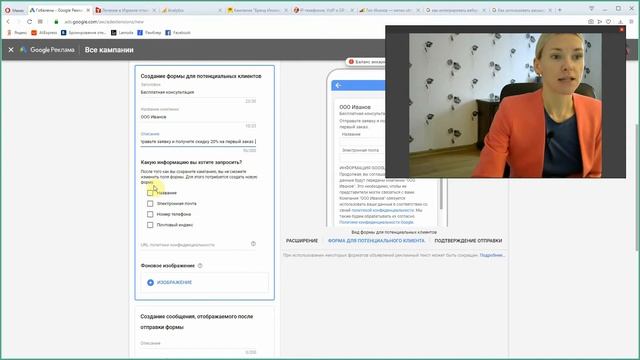The width and height of the screenshot is (640, 360).
Task: Switch to the Расширение preview tab
Action: pyautogui.click(x=302, y=241)
